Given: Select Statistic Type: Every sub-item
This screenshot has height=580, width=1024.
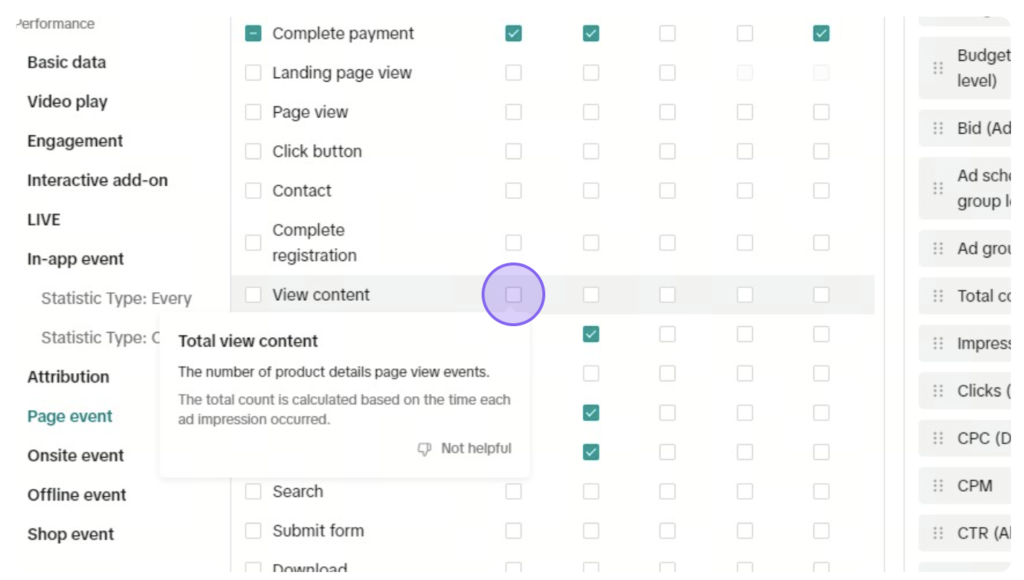Looking at the screenshot, I should tap(116, 298).
